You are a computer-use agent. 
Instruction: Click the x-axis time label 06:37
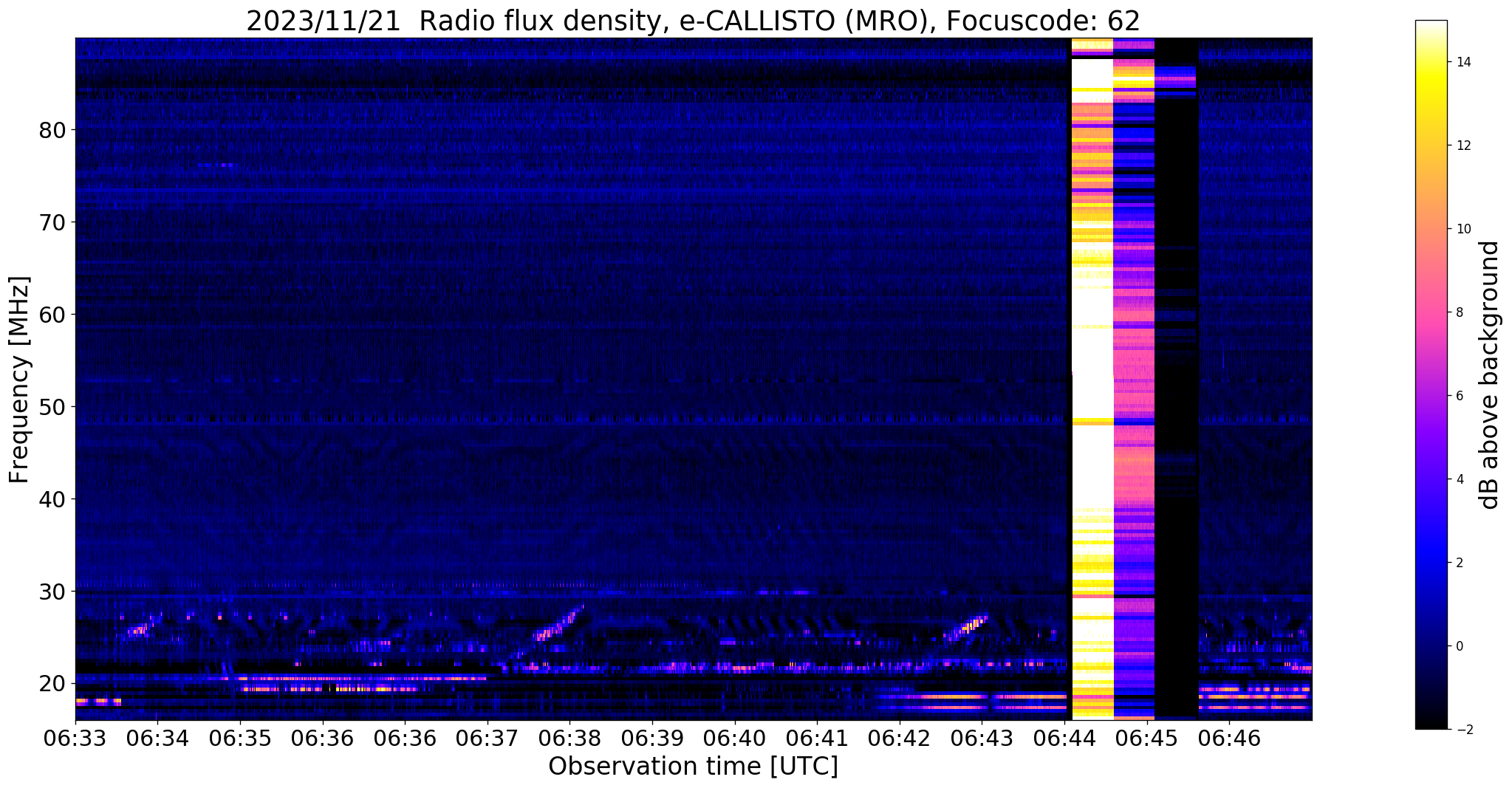pyautogui.click(x=488, y=738)
